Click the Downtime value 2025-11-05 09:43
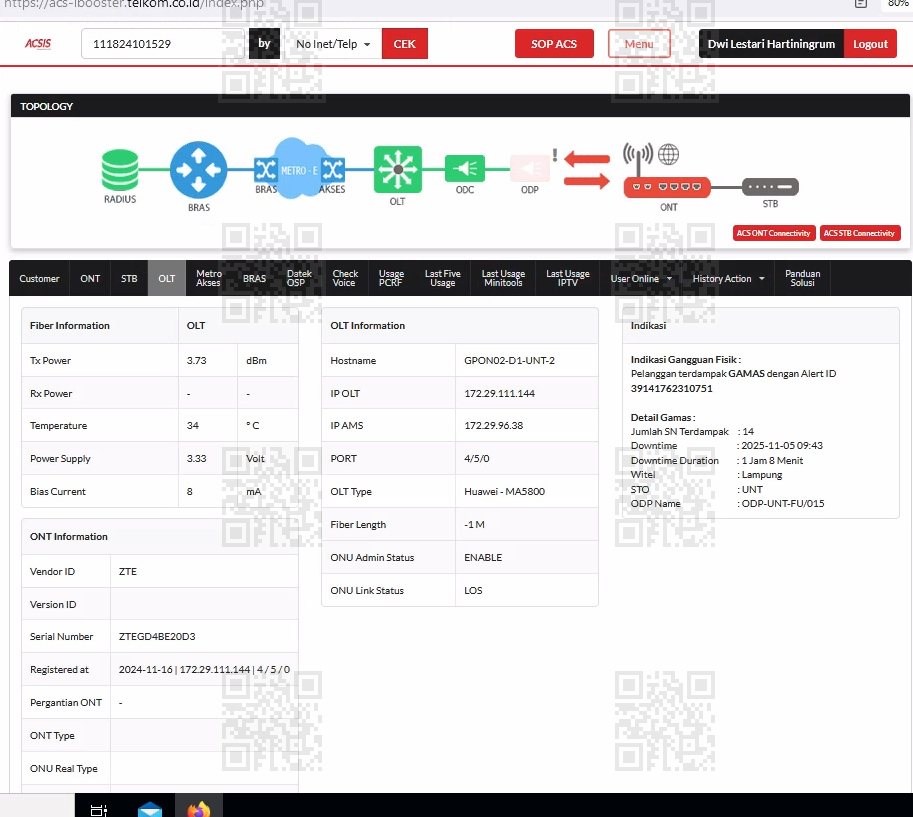This screenshot has height=817, width=913. (781, 445)
